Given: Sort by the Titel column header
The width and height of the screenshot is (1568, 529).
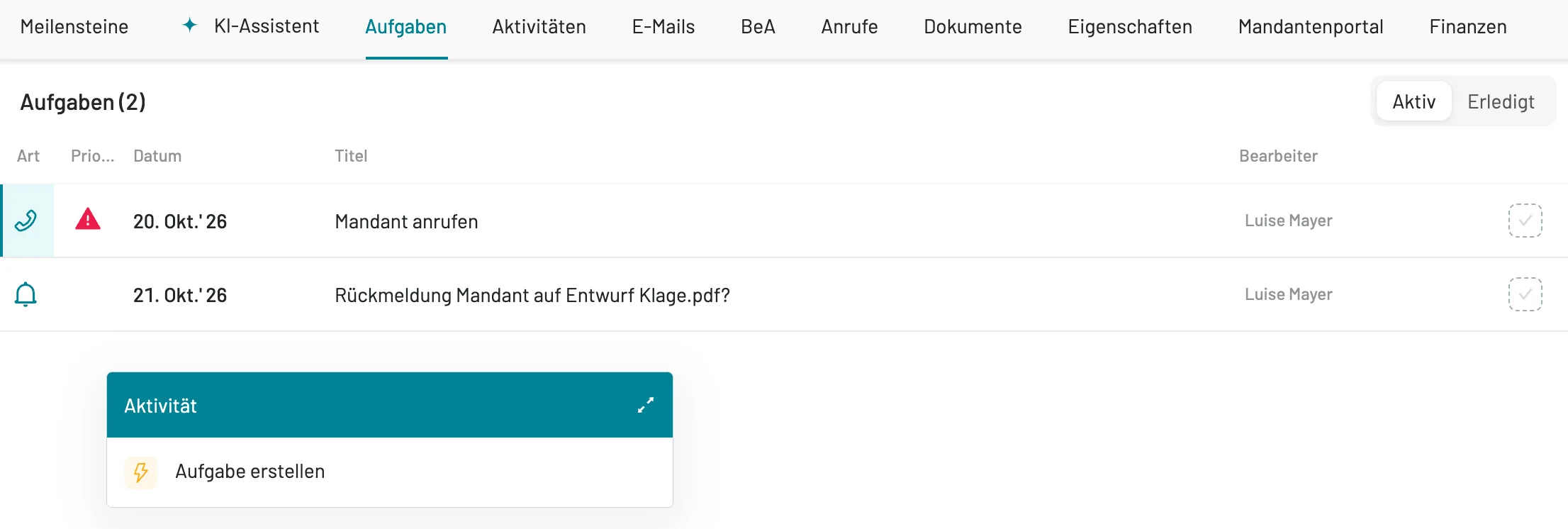Looking at the screenshot, I should point(351,156).
